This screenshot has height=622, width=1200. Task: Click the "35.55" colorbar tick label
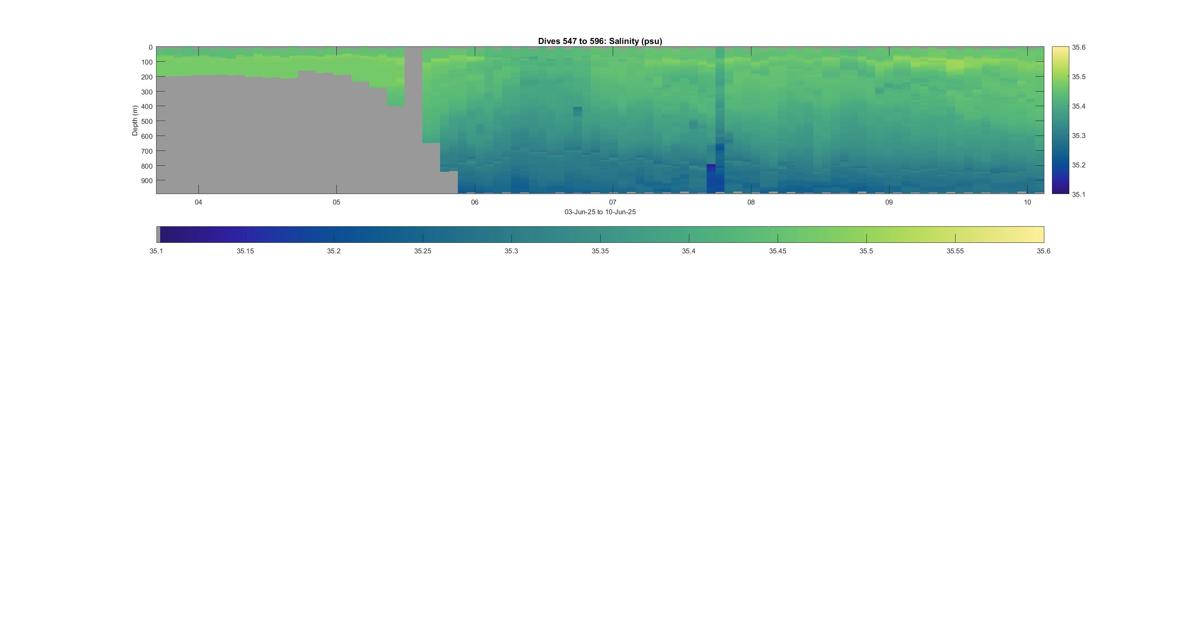pyautogui.click(x=955, y=251)
